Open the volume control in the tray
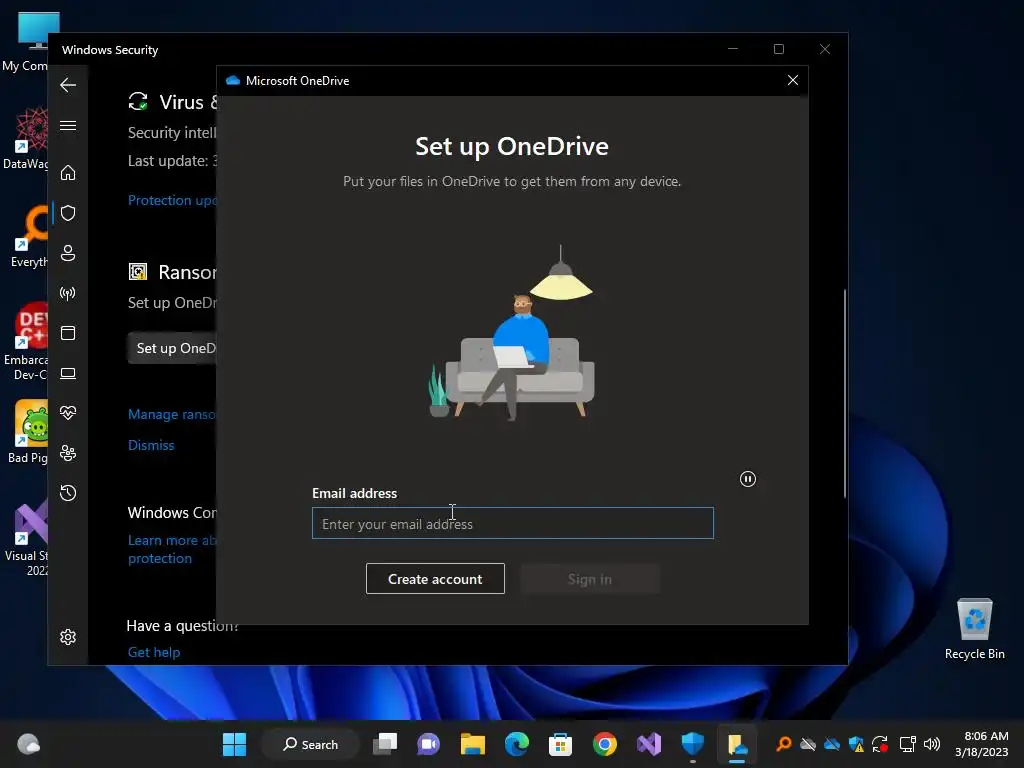The width and height of the screenshot is (1024, 768). click(x=932, y=744)
